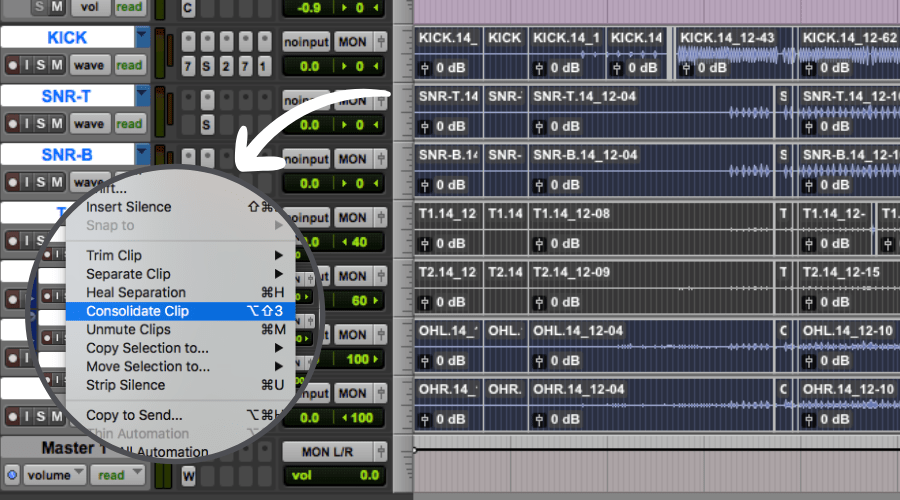Image resolution: width=900 pixels, height=500 pixels.
Task: Click clip gain icon on T2.14_12-09
Action: (538, 303)
